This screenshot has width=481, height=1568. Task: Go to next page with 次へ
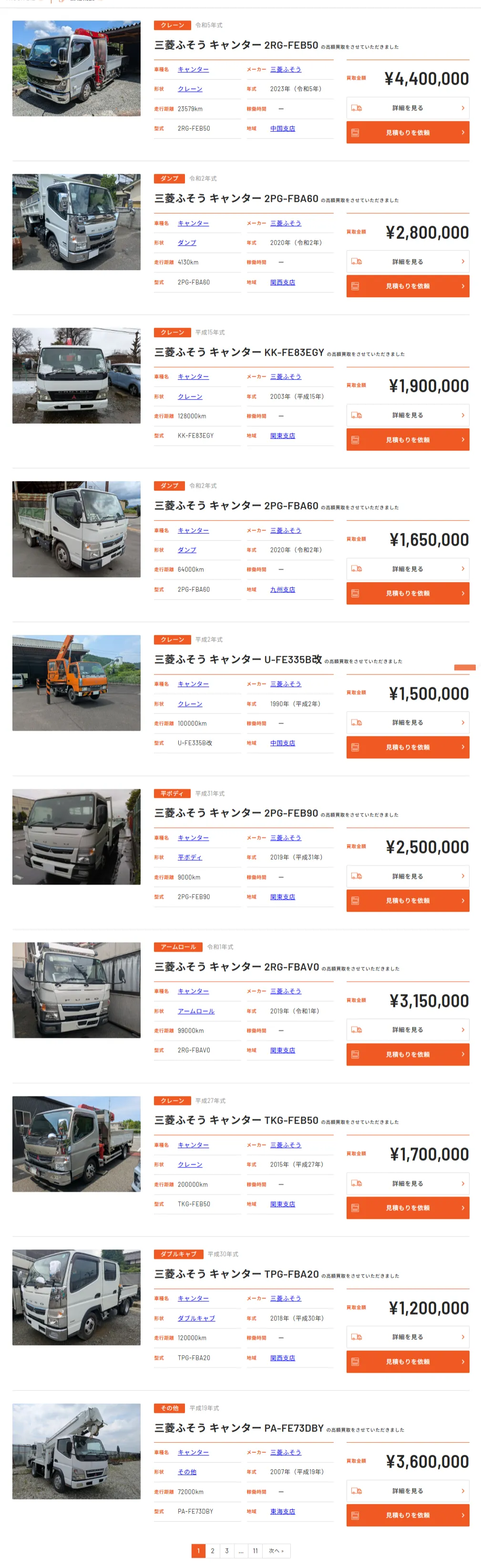[276, 1551]
